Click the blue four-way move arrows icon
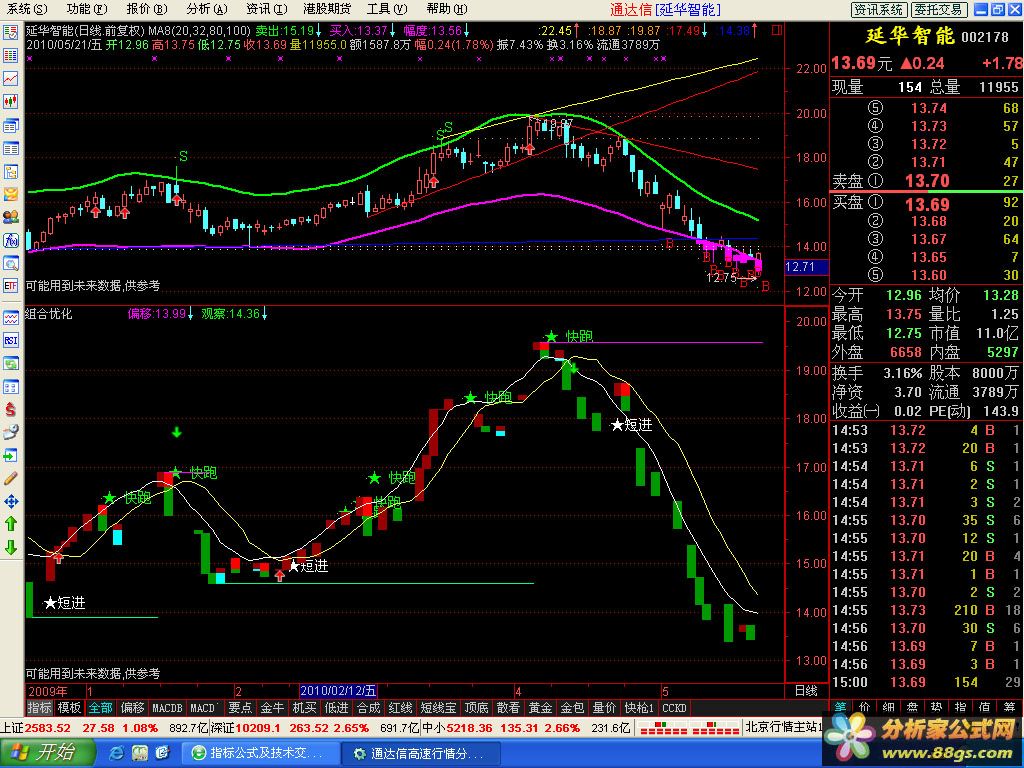1024x768 pixels. (x=10, y=502)
